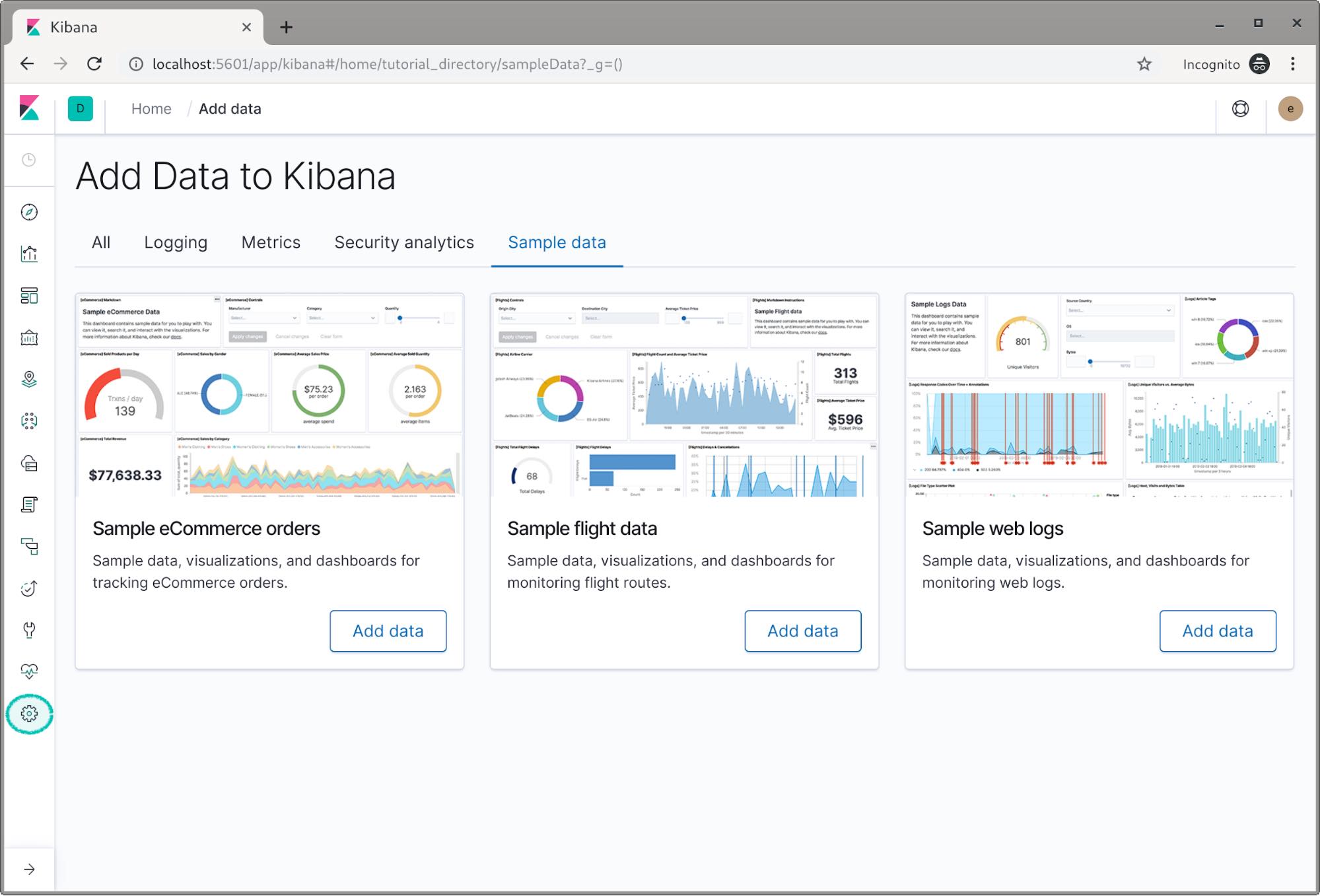Click the Sample eCommerce orders thumbnail
This screenshot has height=896, width=1320.
click(268, 395)
